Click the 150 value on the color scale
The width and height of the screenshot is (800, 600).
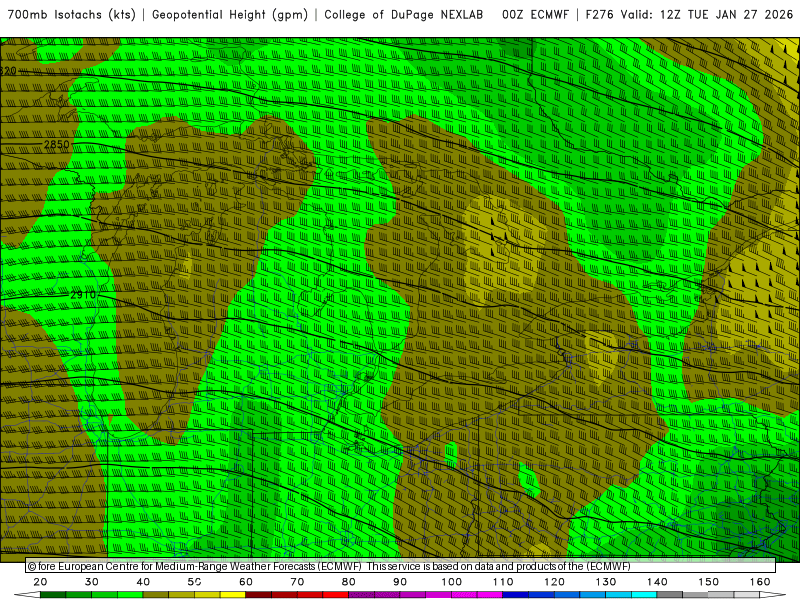[x=709, y=582]
